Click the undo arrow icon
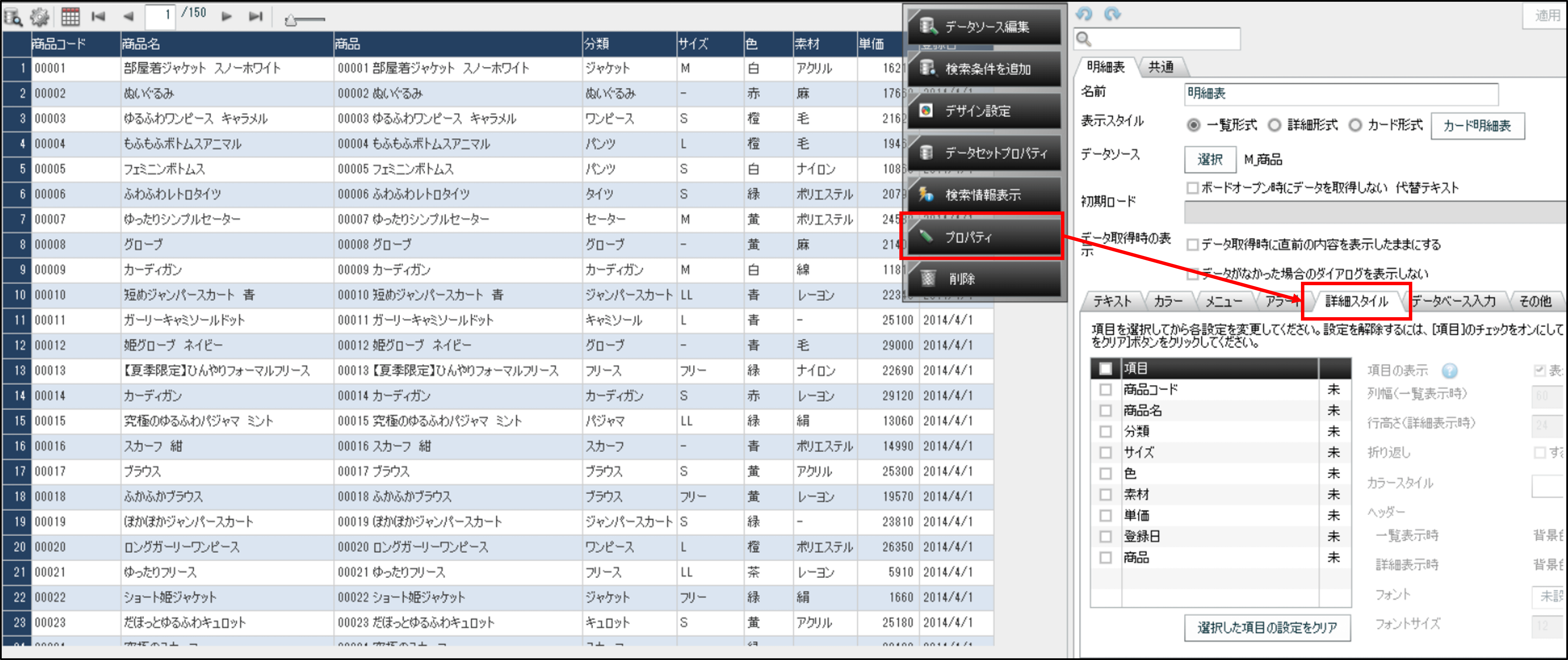Image resolution: width=1568 pixels, height=660 pixels. coord(1084,14)
